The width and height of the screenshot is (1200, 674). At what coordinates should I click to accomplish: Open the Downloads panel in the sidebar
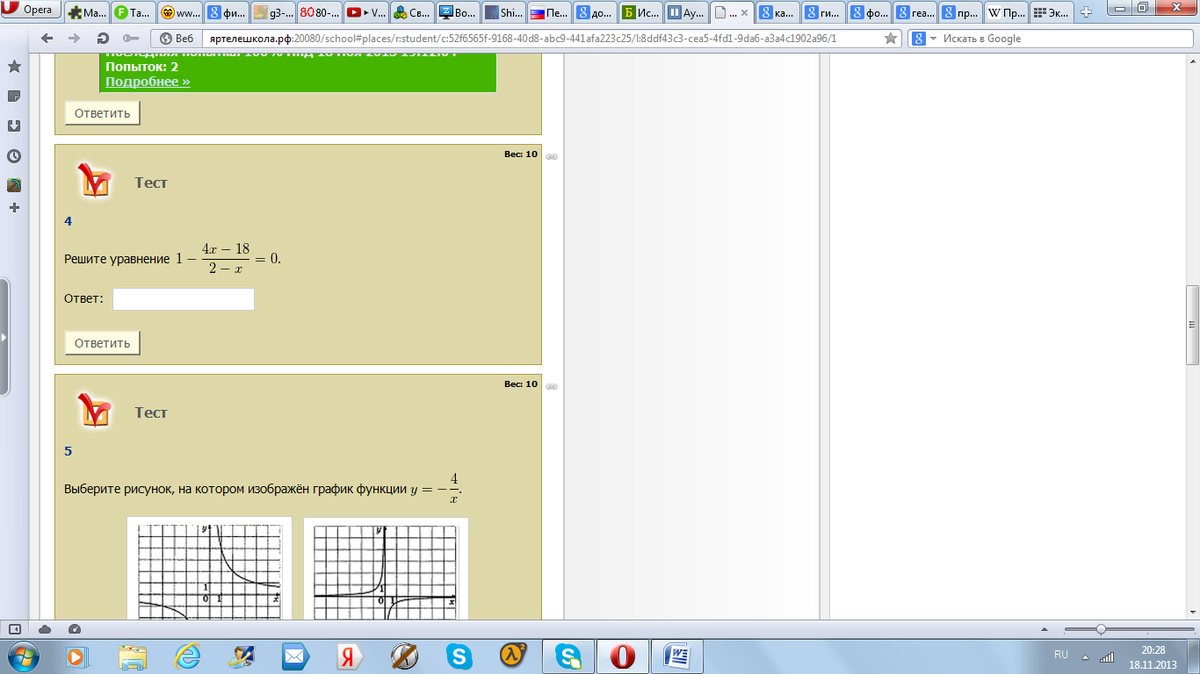click(14, 127)
